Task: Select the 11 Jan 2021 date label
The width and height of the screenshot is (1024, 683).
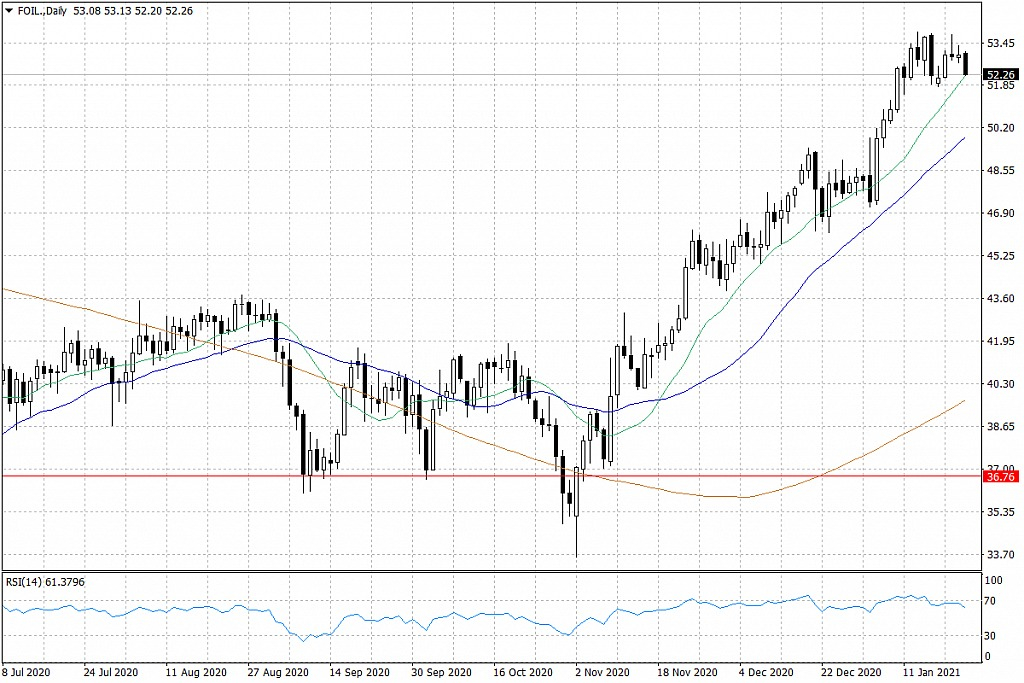Action: [933, 672]
